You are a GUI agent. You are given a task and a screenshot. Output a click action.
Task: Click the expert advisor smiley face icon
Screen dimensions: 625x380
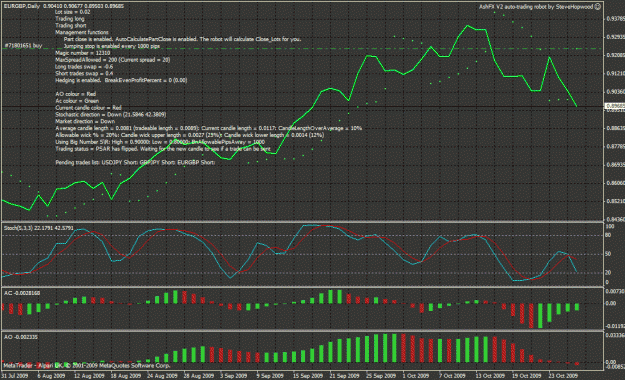tap(597, 6)
